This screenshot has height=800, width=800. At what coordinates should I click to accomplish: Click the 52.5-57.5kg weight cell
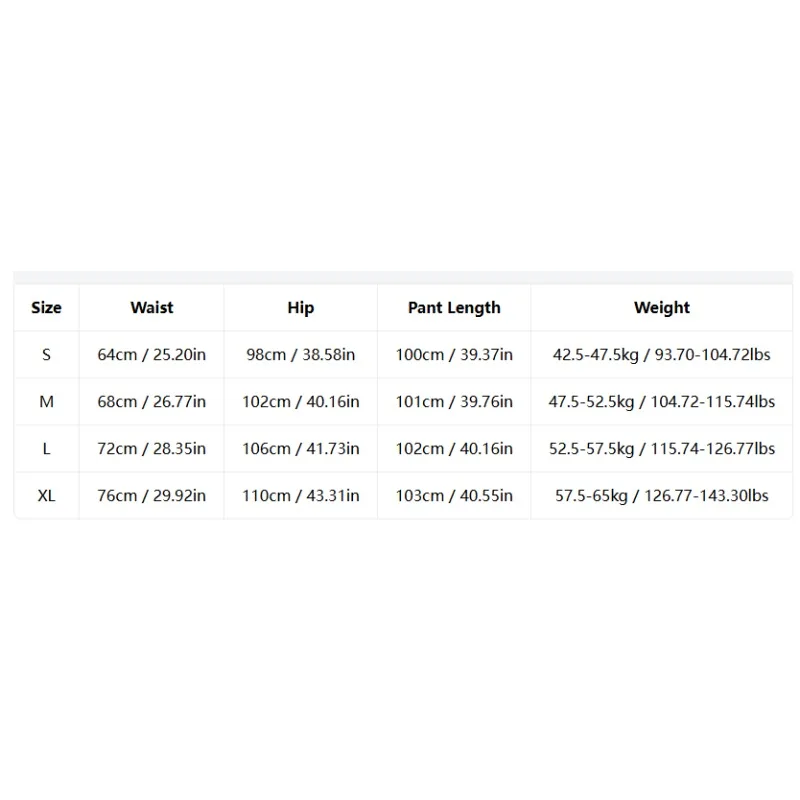[x=662, y=448]
